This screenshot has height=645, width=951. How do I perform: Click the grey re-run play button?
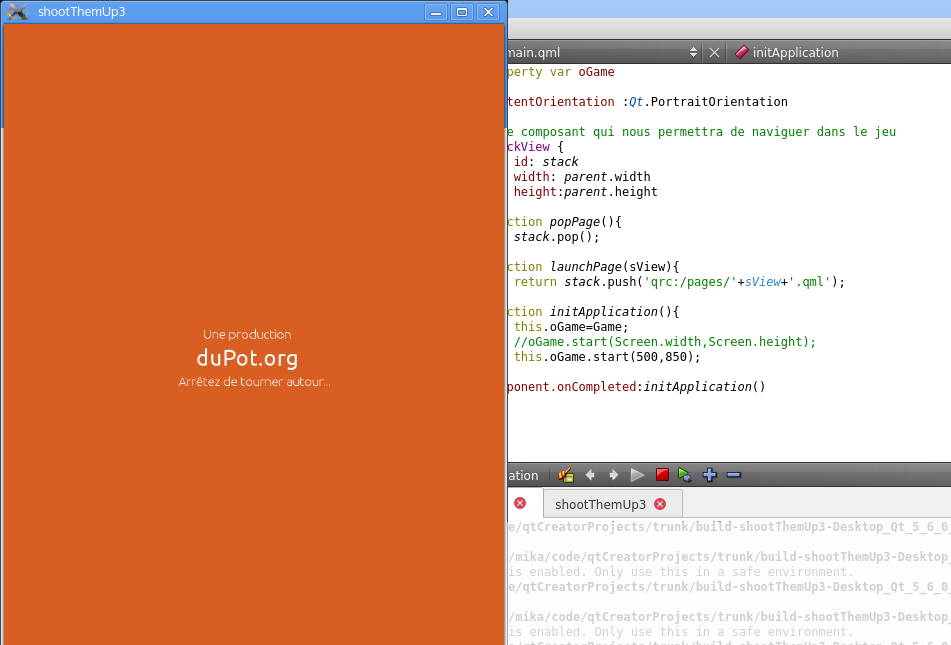pos(637,475)
